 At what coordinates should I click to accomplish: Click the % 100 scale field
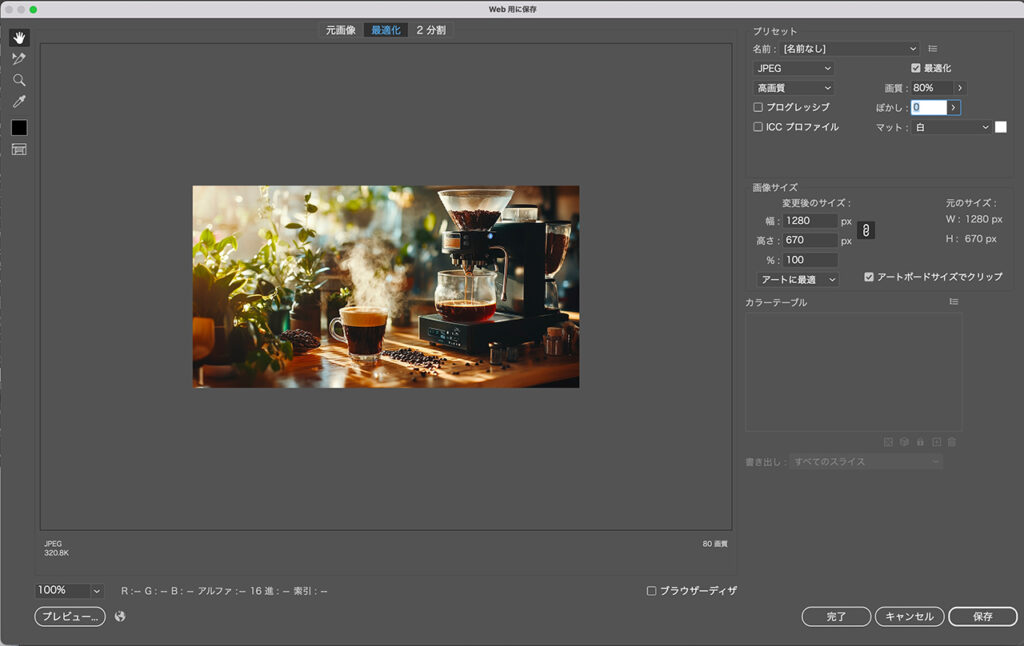click(810, 260)
